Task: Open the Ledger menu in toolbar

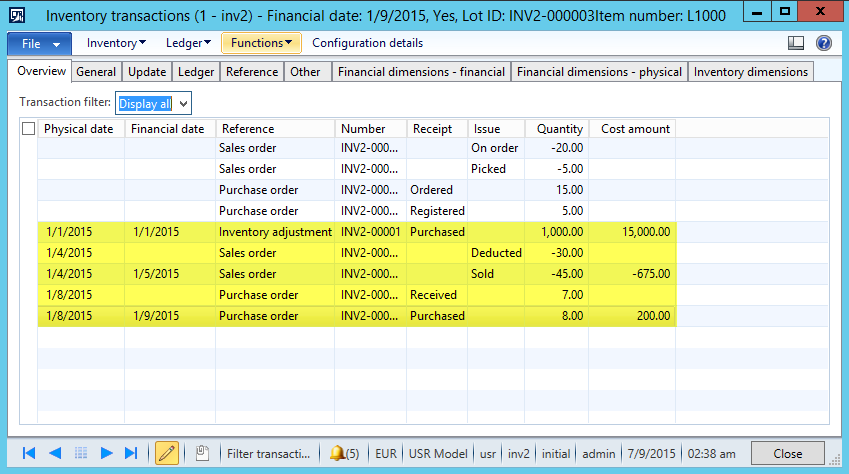Action: pyautogui.click(x=188, y=43)
